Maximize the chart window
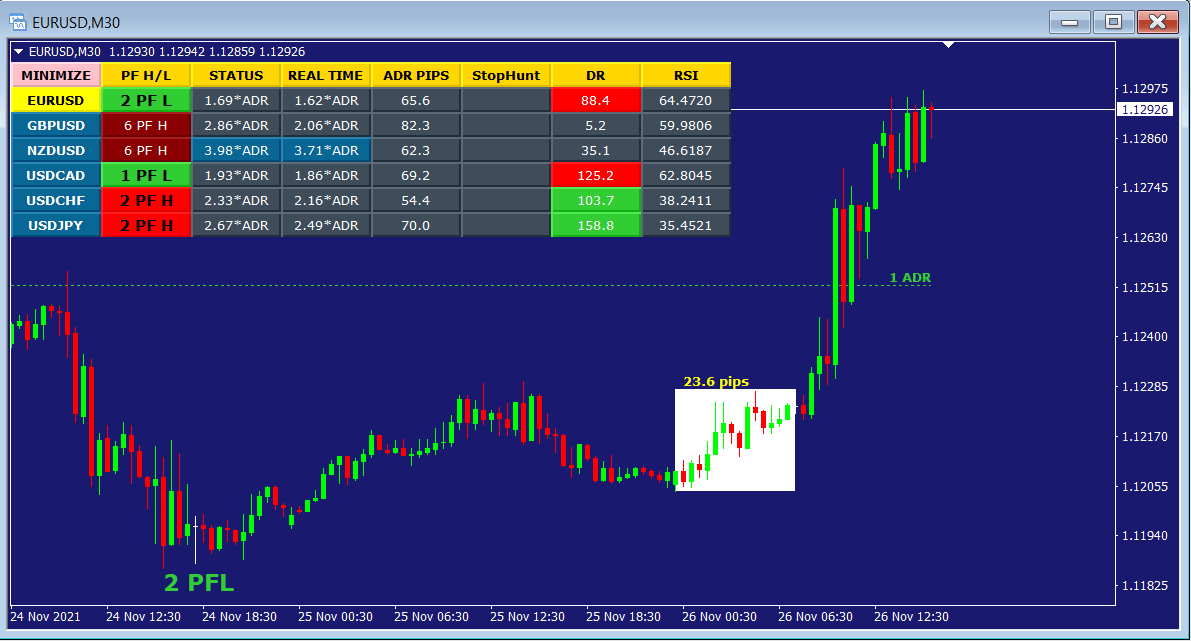 [x=1112, y=21]
